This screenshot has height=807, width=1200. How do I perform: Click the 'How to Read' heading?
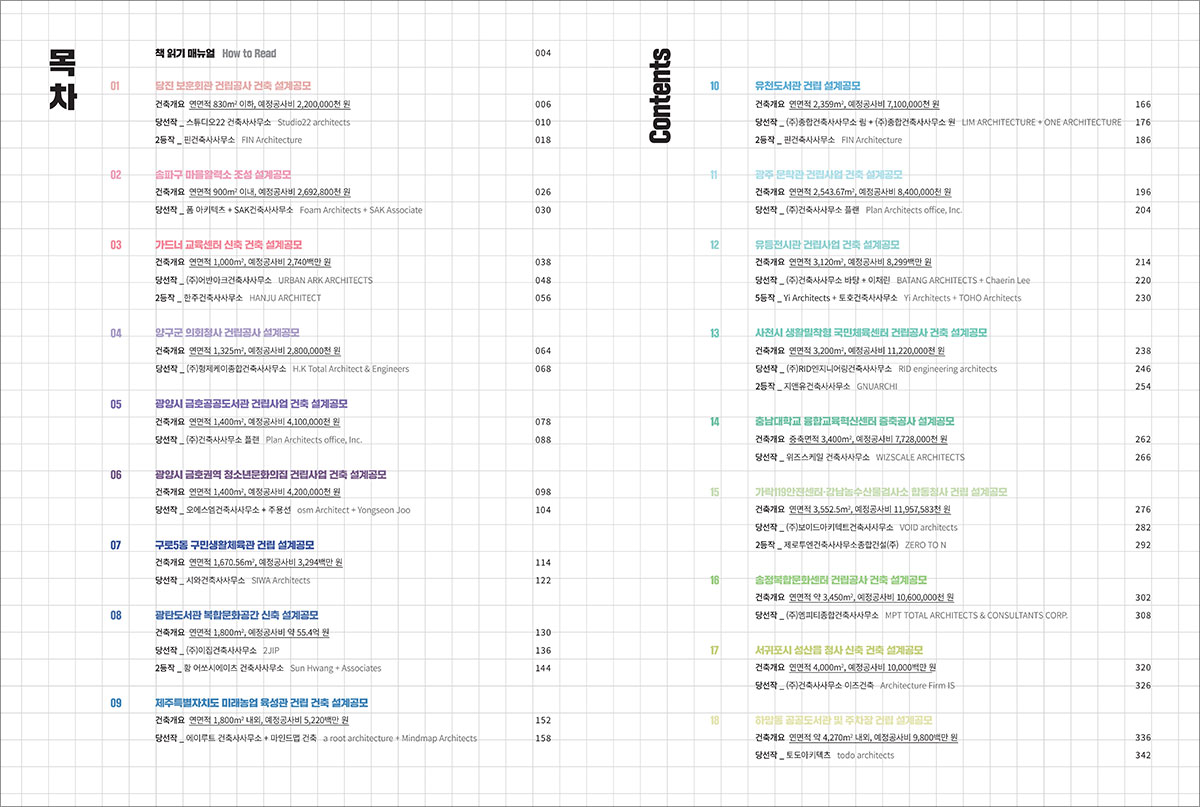[x=249, y=53]
